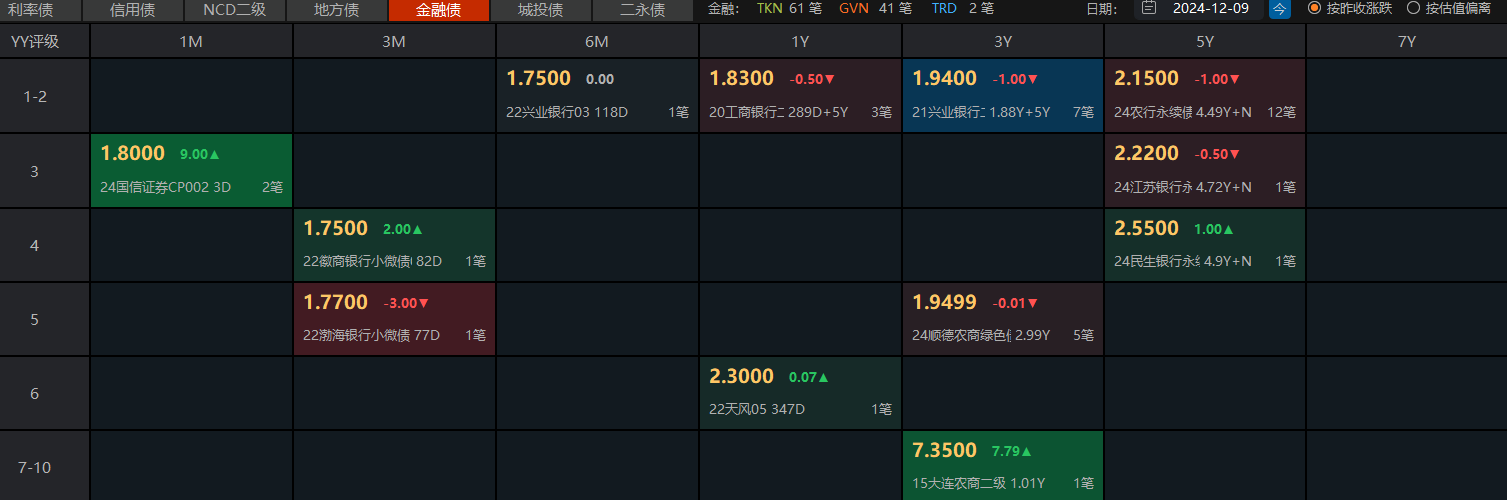
Task: Open the 地方债 tab
Action: (x=336, y=10)
